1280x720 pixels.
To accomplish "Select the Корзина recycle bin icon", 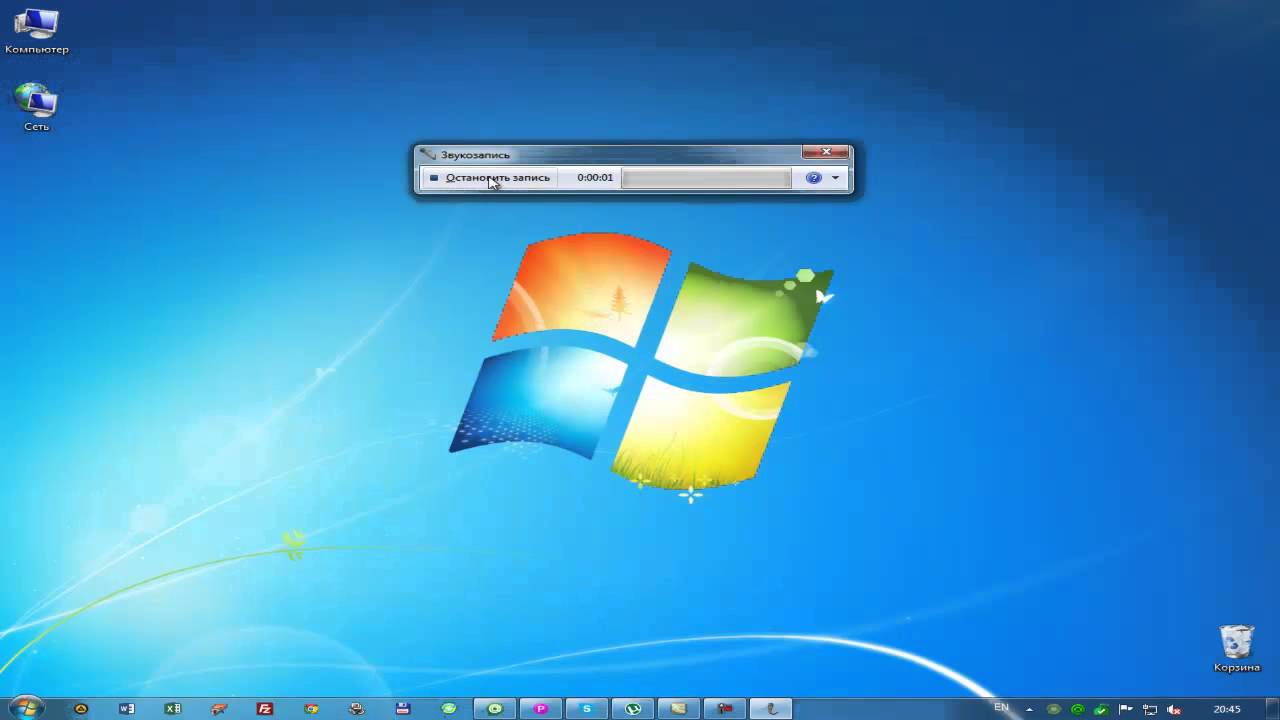I will tap(1237, 648).
